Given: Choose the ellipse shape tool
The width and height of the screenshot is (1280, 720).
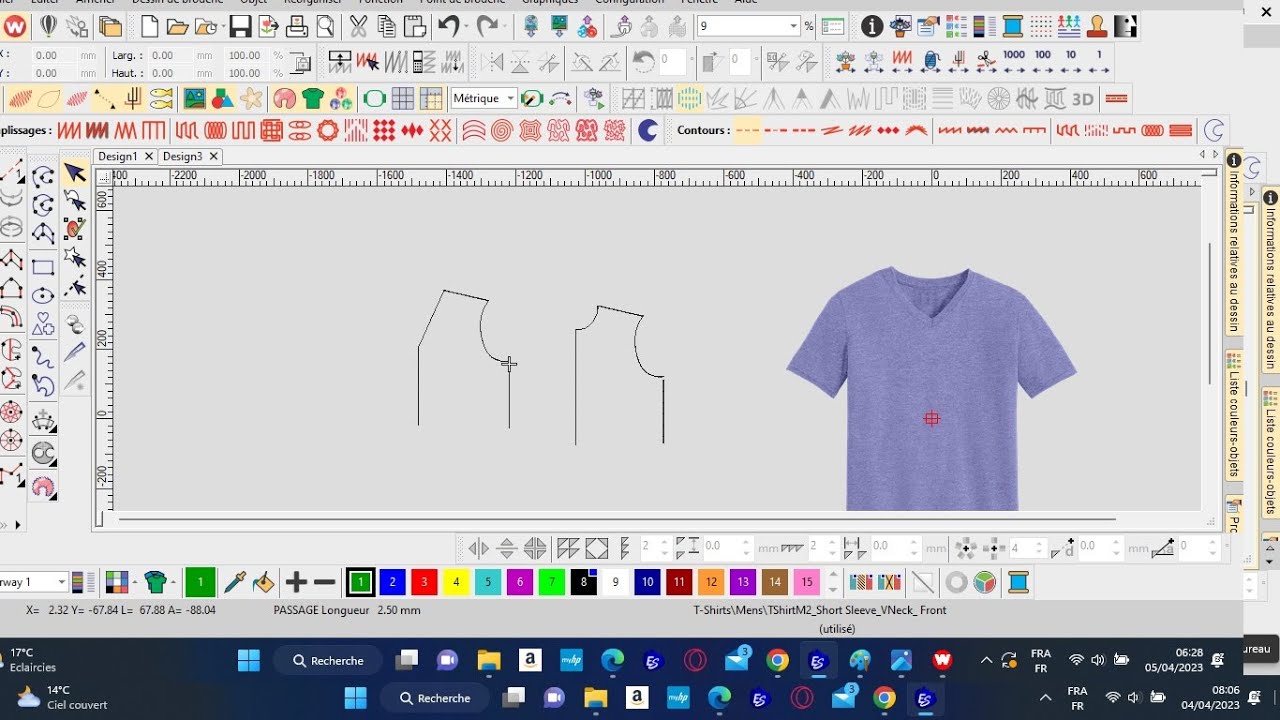Looking at the screenshot, I should (x=43, y=296).
